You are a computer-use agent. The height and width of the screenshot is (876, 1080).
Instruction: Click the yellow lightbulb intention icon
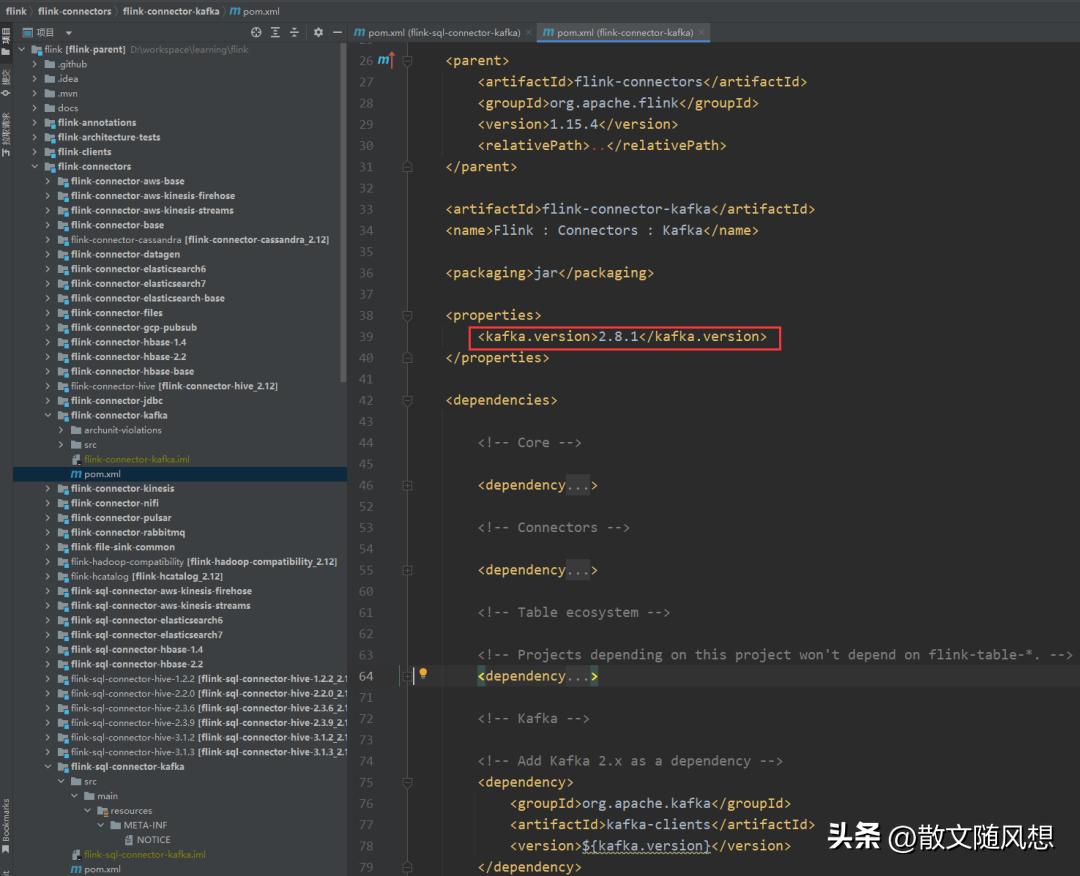[423, 674]
